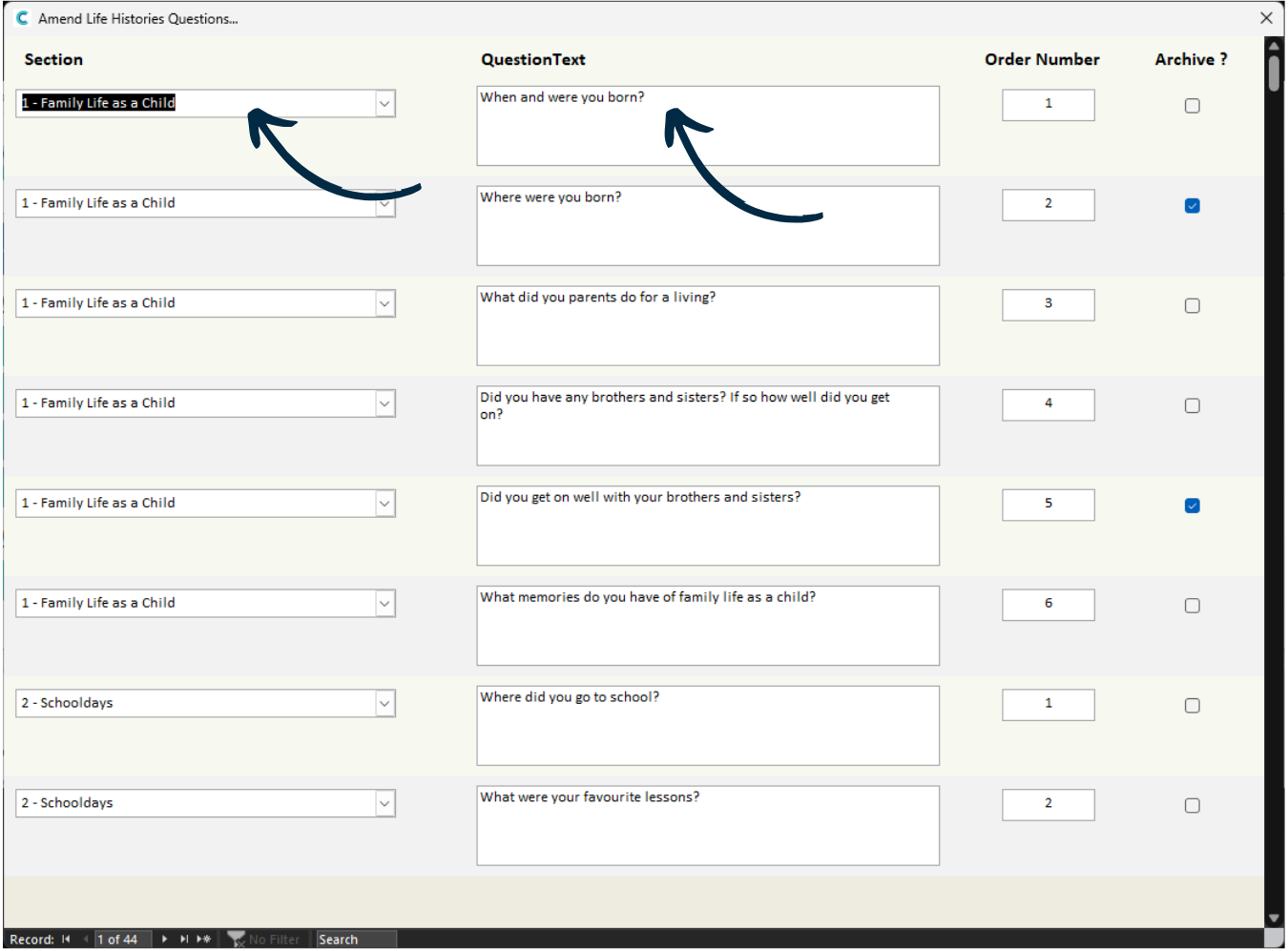The height and width of the screenshot is (951, 1288).
Task: Open Section dropdown for brothers and sisters row 4
Action: coord(384,404)
